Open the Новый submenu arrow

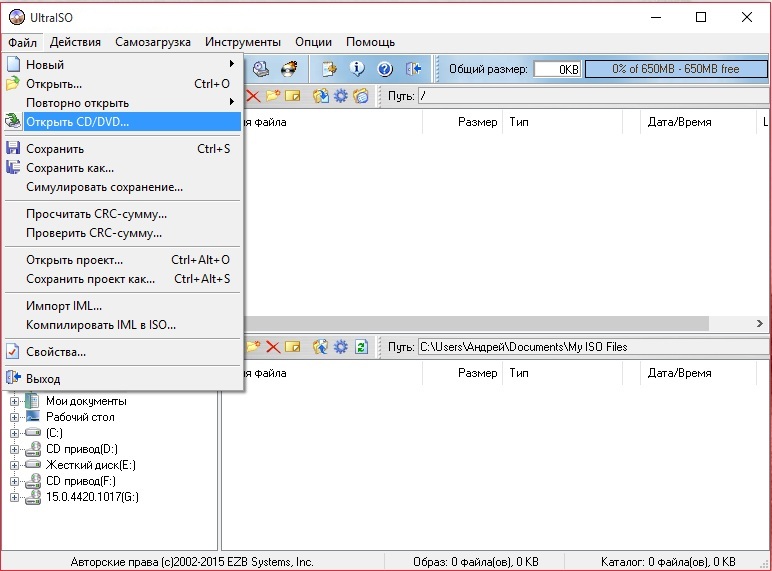231,64
